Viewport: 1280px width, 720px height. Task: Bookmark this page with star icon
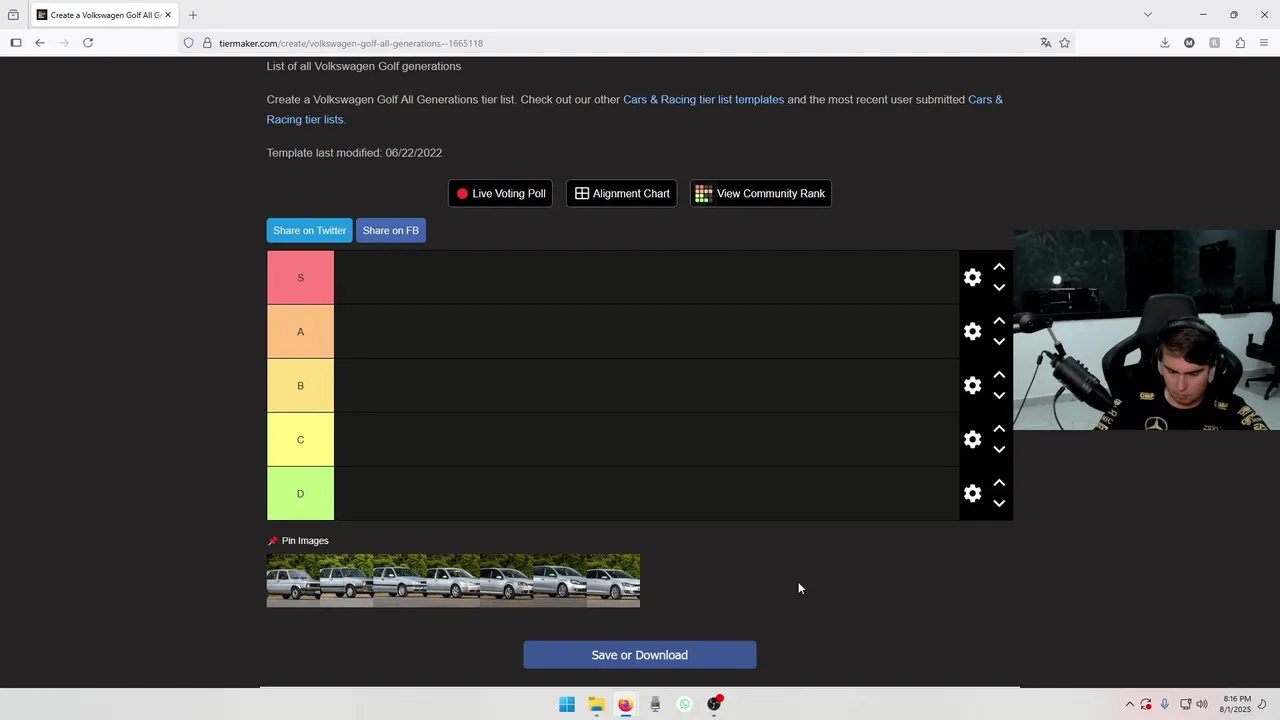point(1065,43)
